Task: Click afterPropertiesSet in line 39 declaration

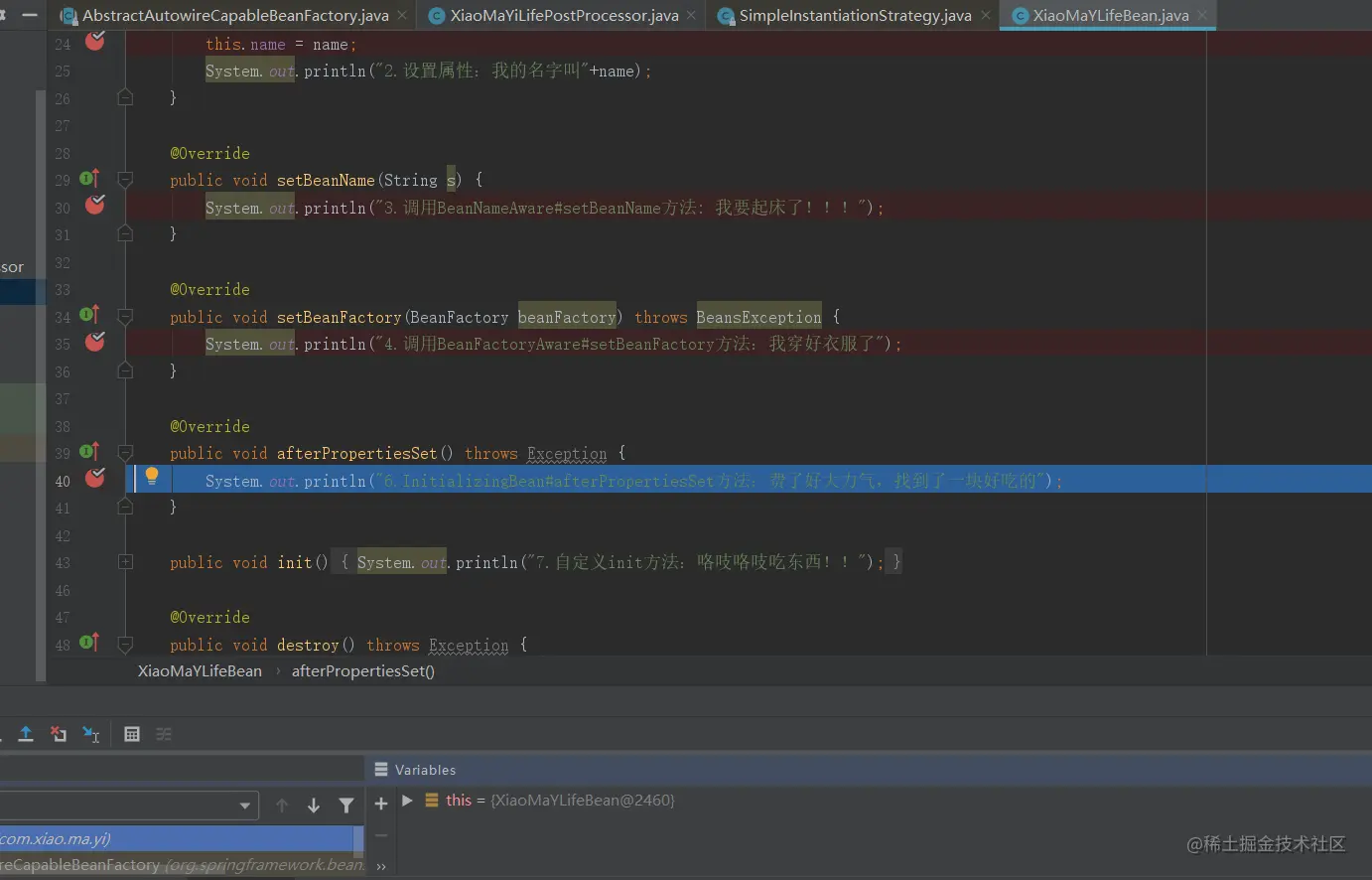Action: point(356,453)
